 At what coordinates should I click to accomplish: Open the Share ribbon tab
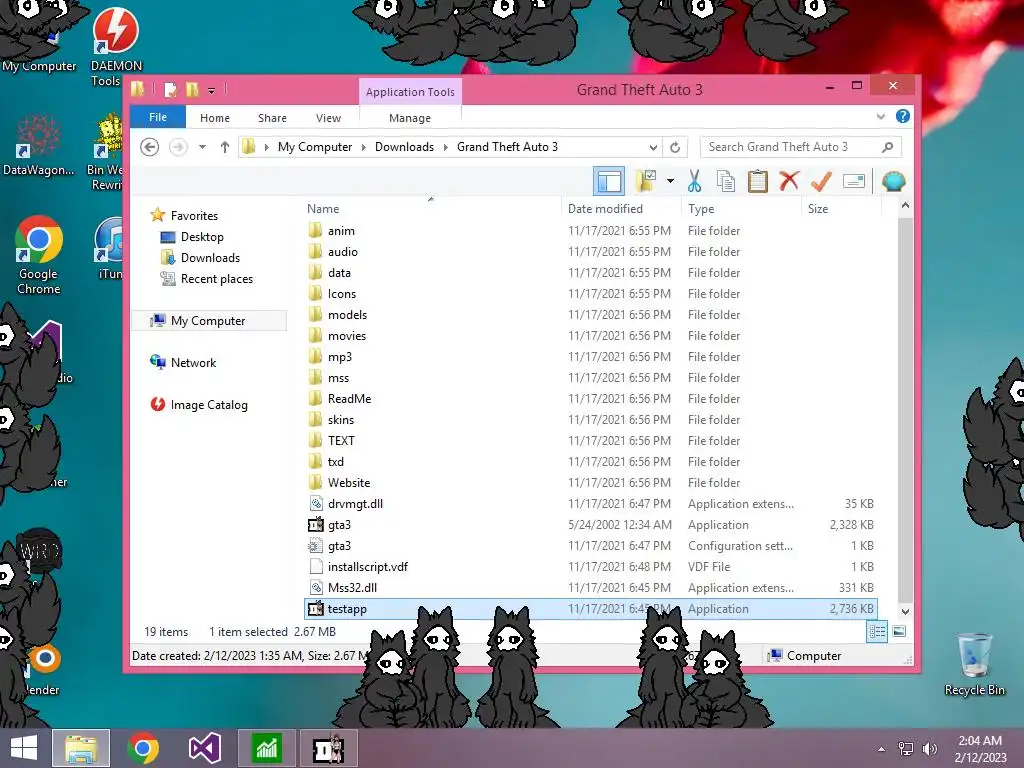click(x=272, y=118)
